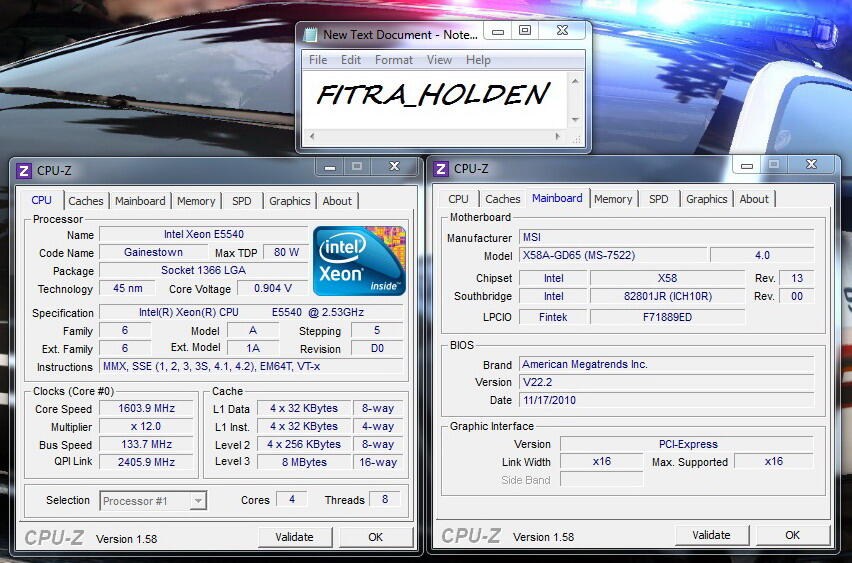Click the American Megatrends Inc. BIOS brand

(667, 364)
